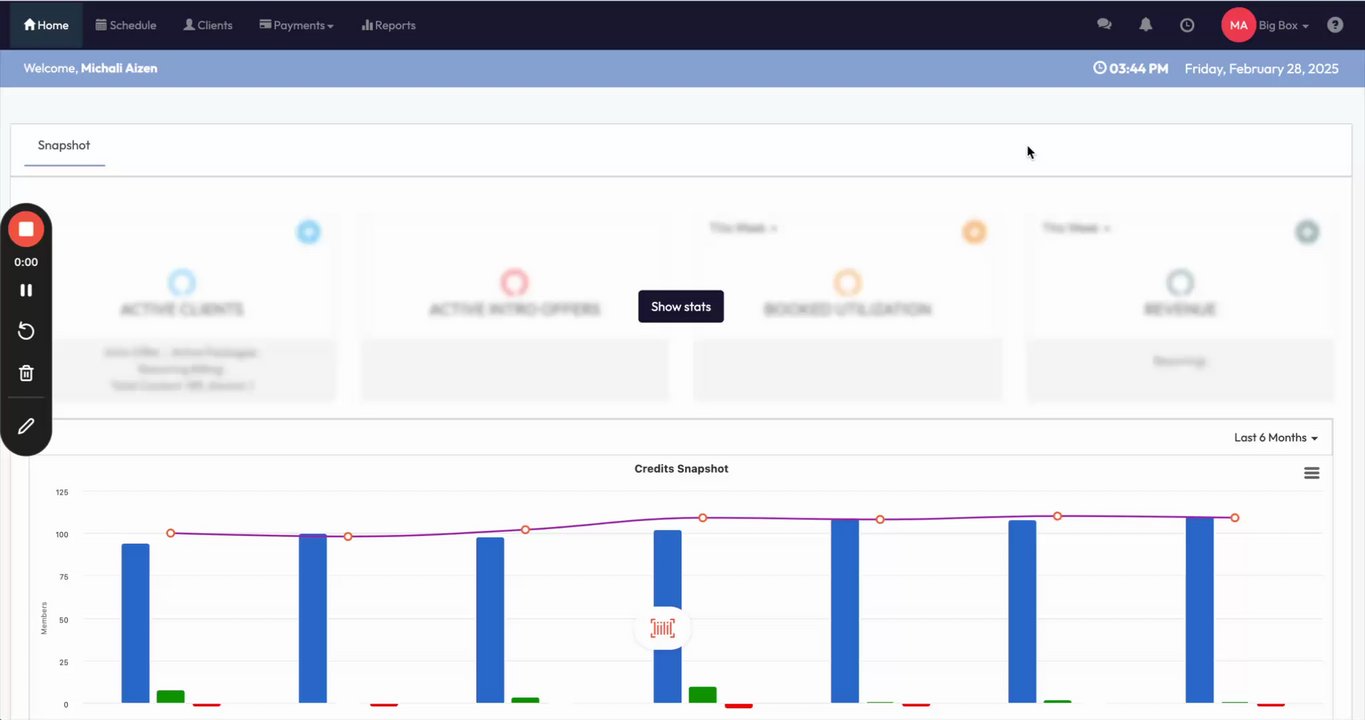Click the Credits Snapshot chart title
Screen dimensions: 1365x720
pos(681,469)
